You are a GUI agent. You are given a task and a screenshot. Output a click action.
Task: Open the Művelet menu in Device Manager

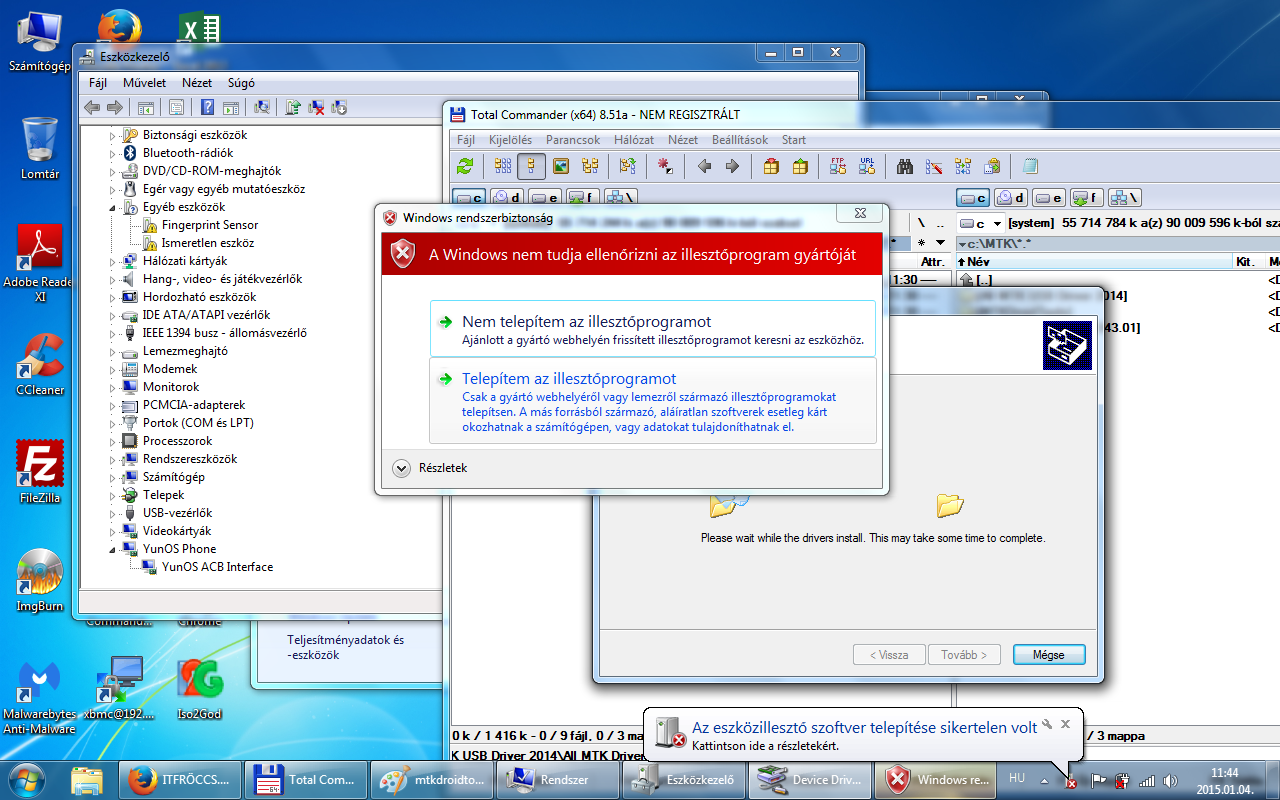tap(144, 83)
